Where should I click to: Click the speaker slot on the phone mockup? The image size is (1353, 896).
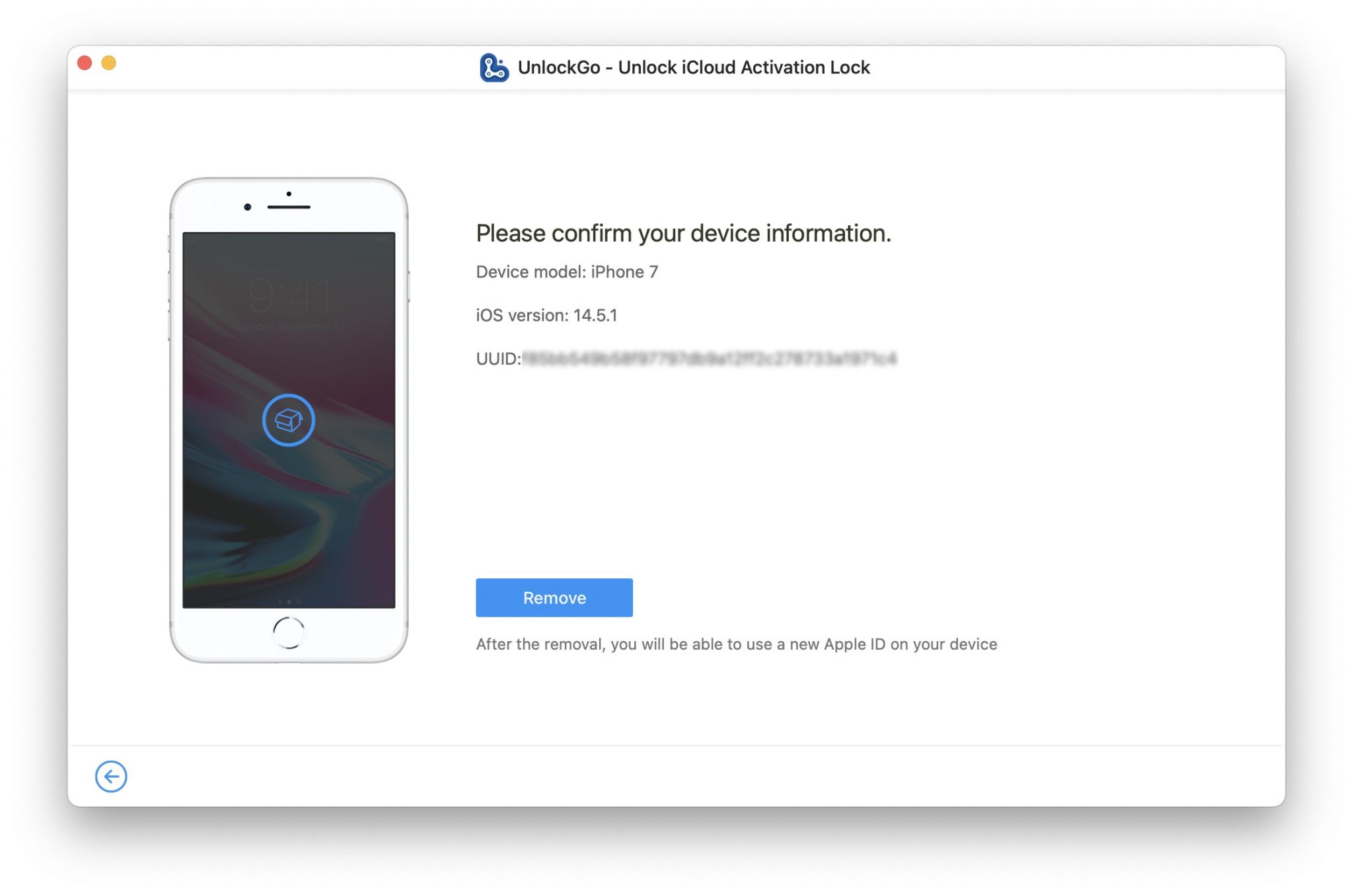point(289,207)
